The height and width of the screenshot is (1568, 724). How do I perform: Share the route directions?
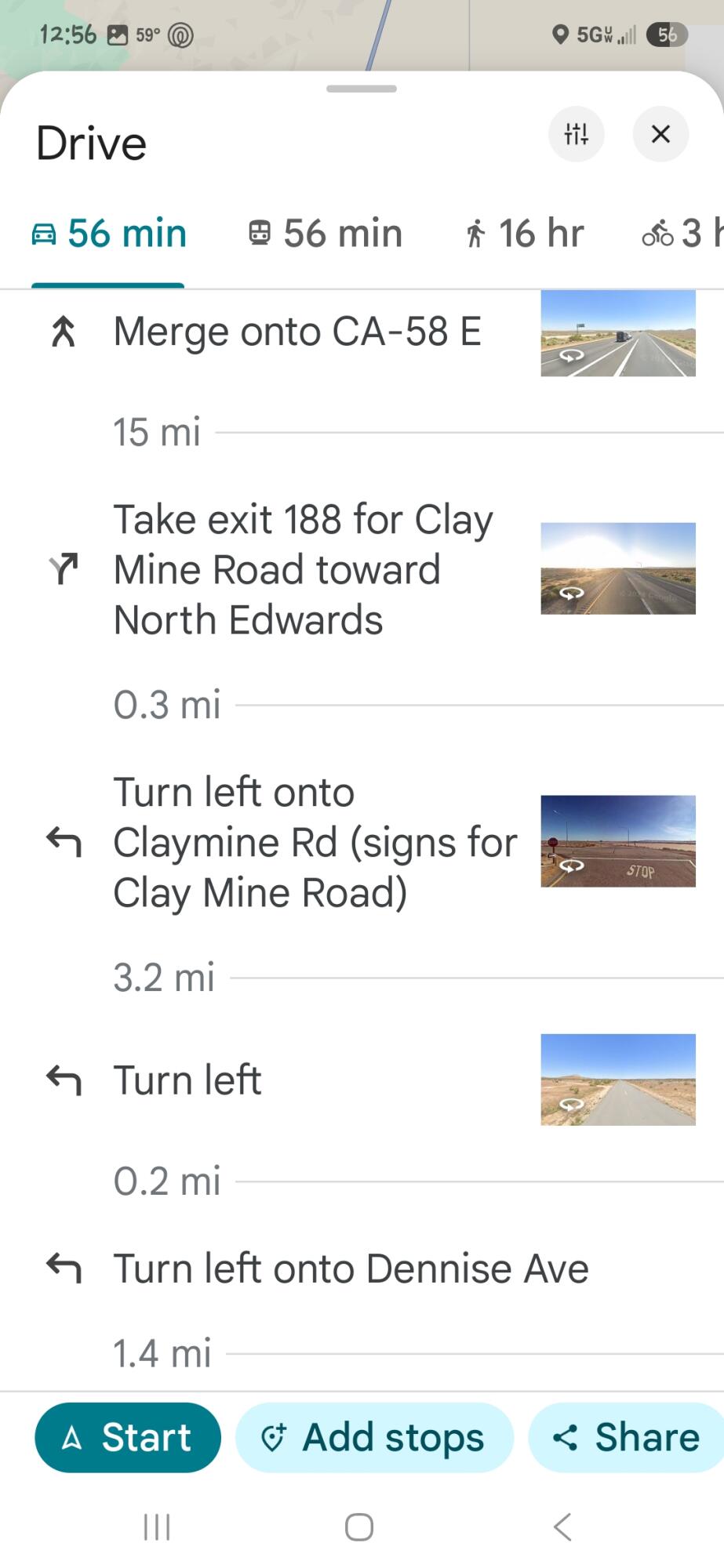(x=626, y=1437)
